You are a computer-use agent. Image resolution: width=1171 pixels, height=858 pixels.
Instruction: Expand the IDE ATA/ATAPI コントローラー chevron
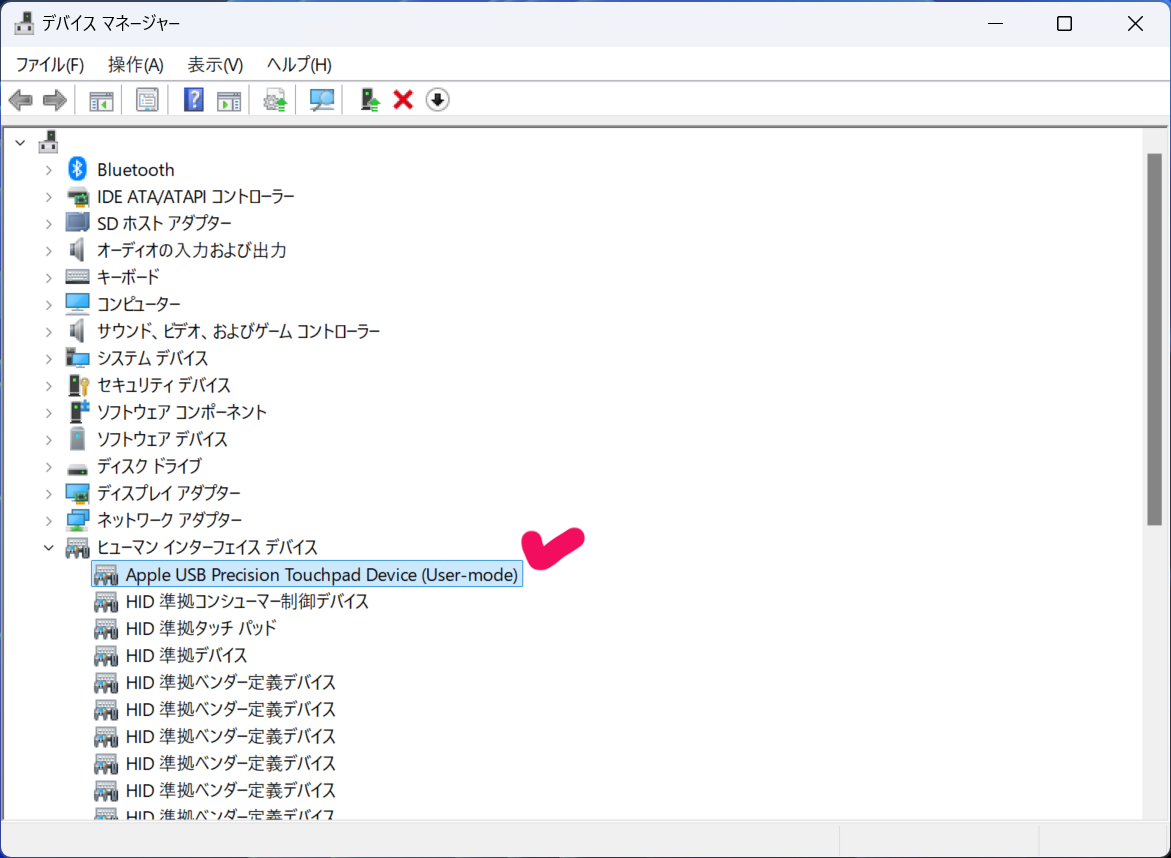(x=49, y=197)
